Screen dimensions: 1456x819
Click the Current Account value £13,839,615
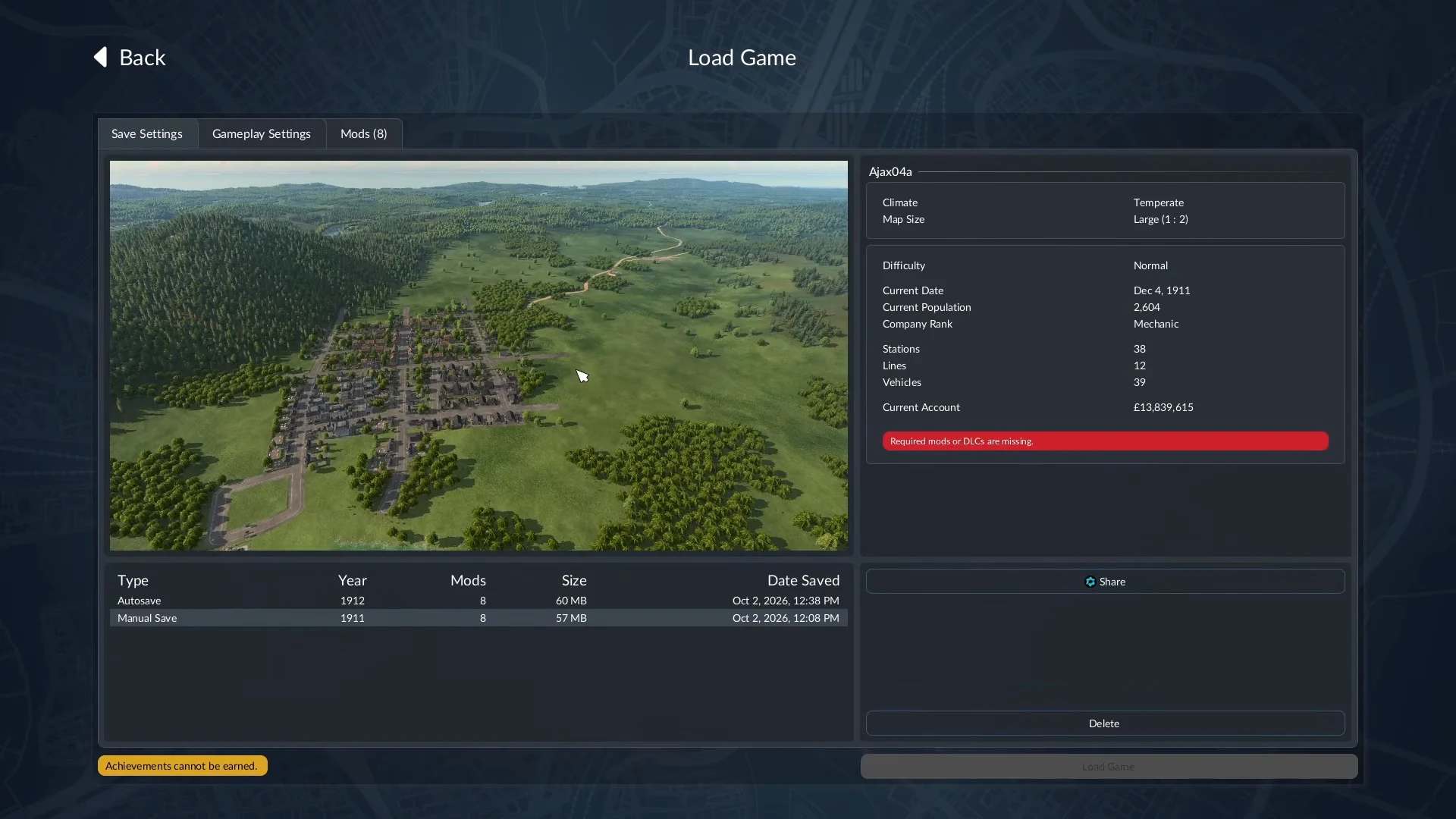(1163, 407)
